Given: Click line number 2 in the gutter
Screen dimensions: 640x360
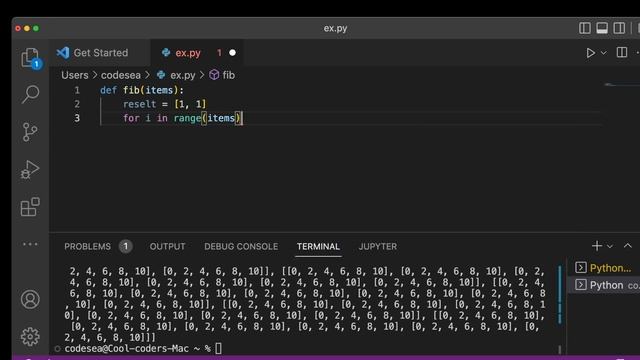Looking at the screenshot, I should [x=77, y=104].
